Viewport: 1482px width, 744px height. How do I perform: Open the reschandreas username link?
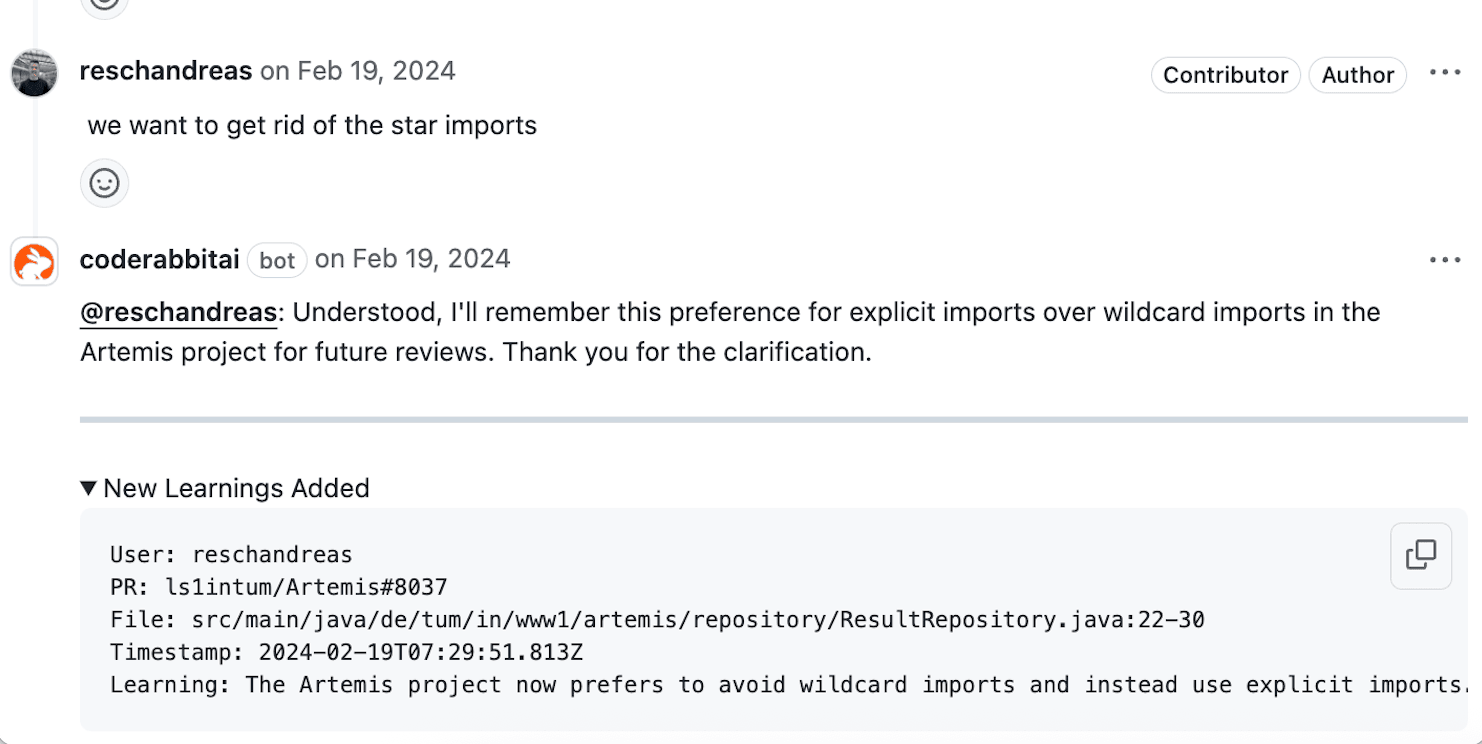pyautogui.click(x=165, y=71)
